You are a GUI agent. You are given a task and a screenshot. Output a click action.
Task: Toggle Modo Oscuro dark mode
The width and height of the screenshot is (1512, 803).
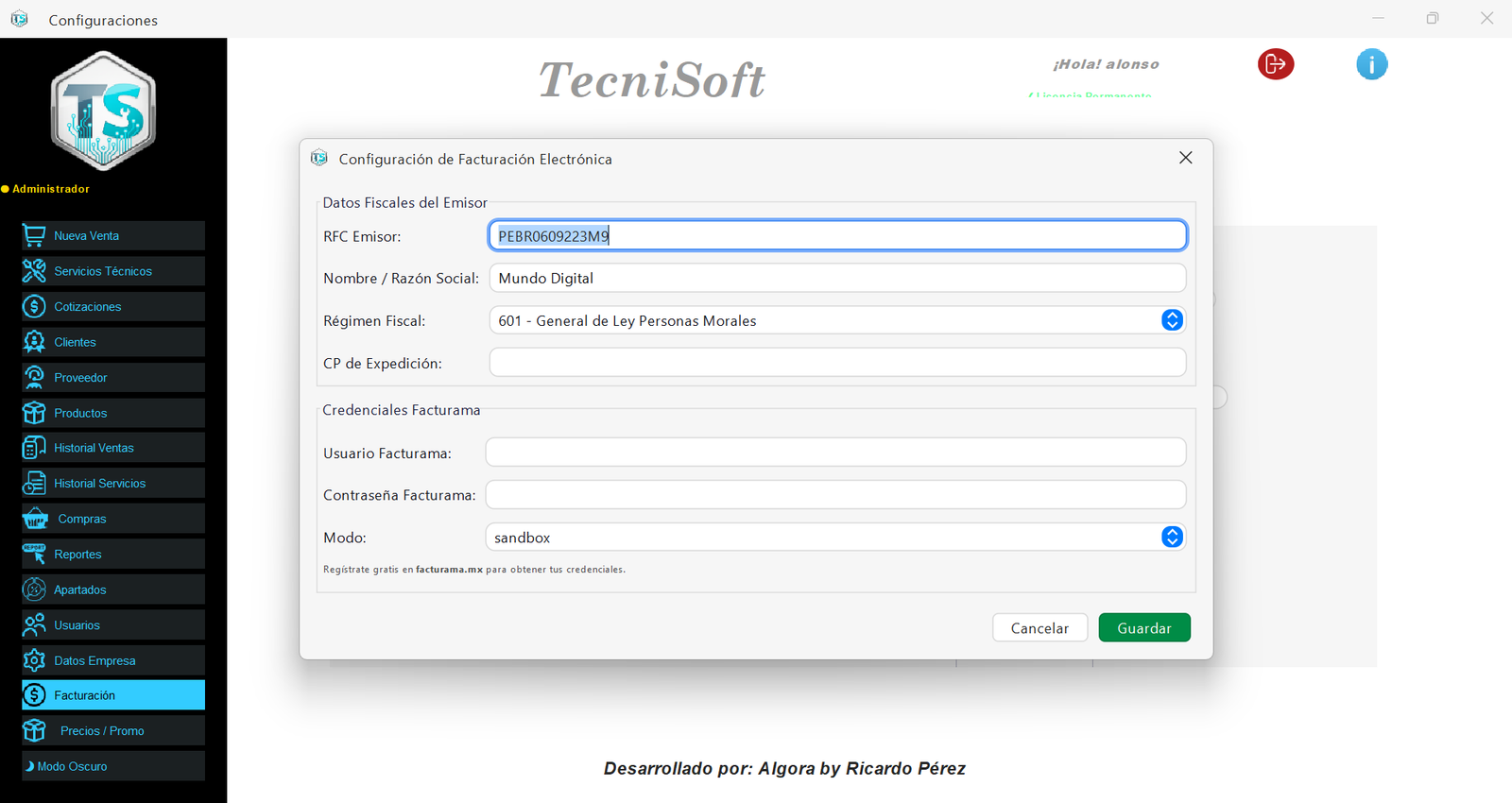point(113,766)
